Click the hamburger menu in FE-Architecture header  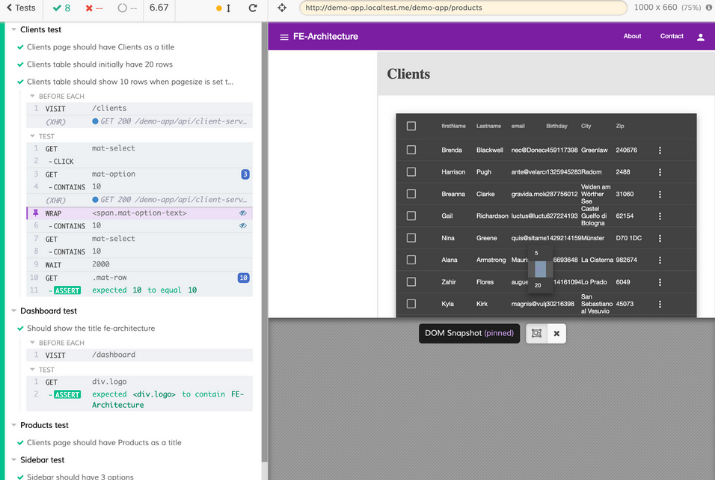[284, 37]
